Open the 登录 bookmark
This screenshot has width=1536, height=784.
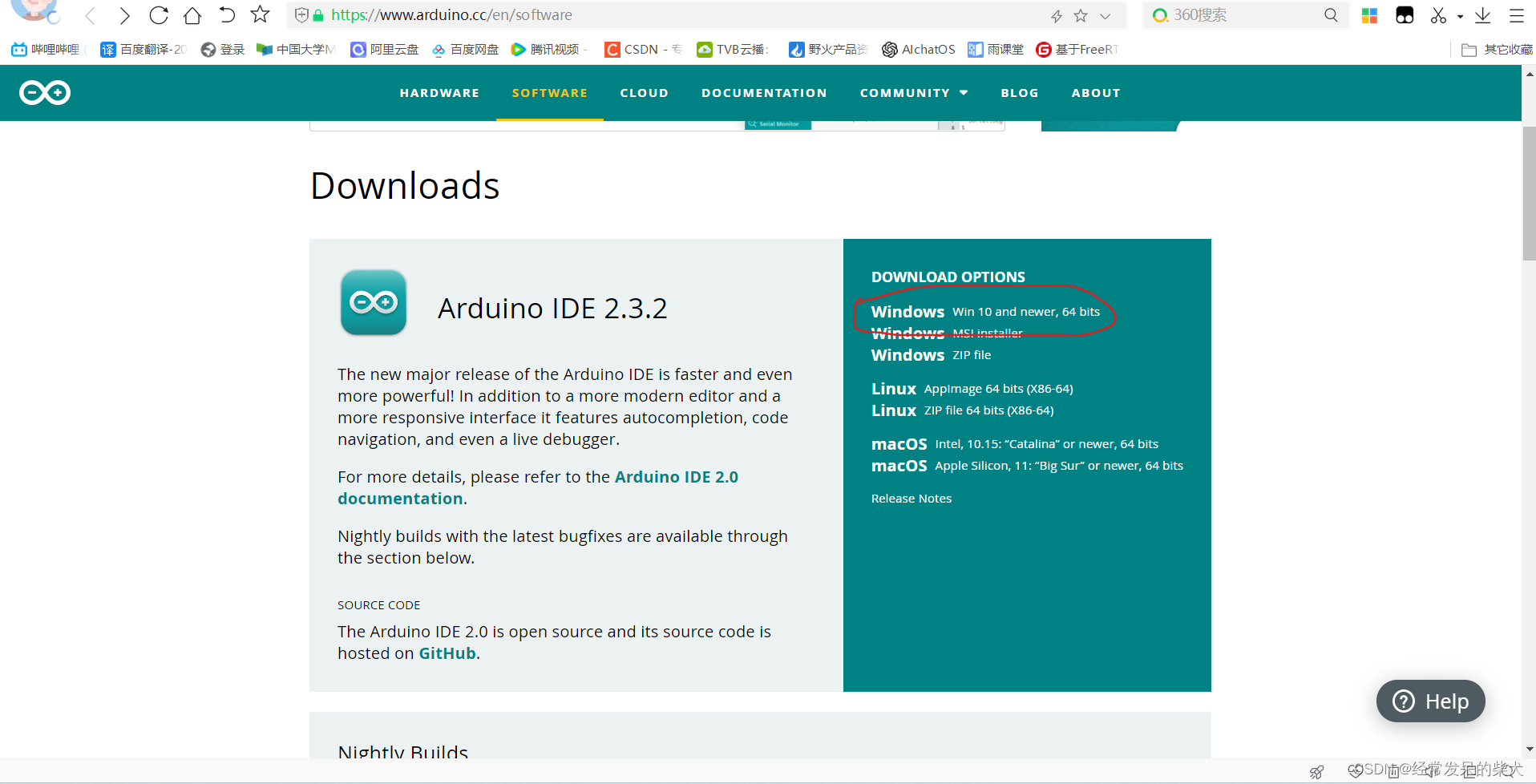coord(223,50)
